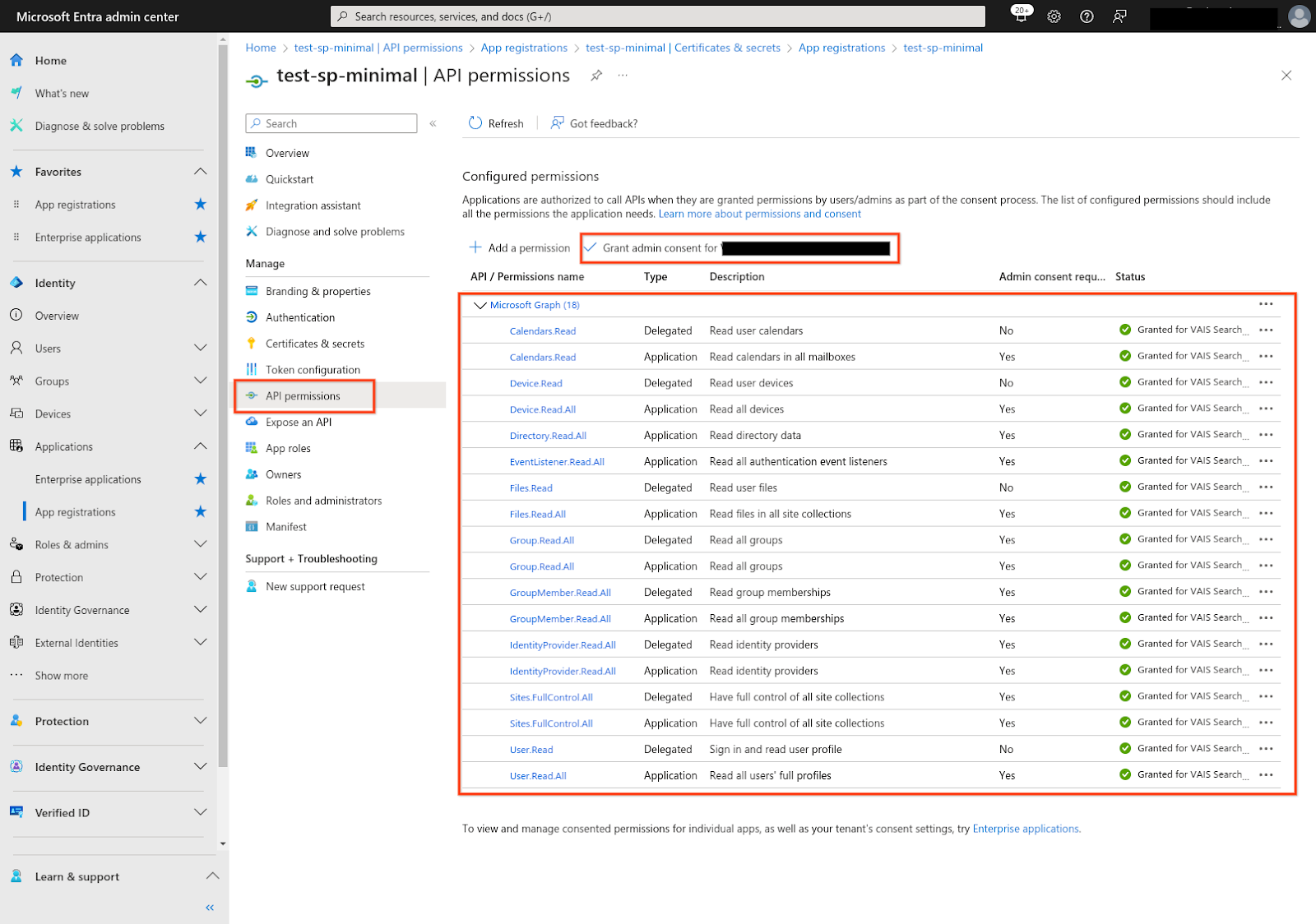Viewport: 1316px width, 924px height.
Task: Expand Roles & admins menu
Action: 200,544
